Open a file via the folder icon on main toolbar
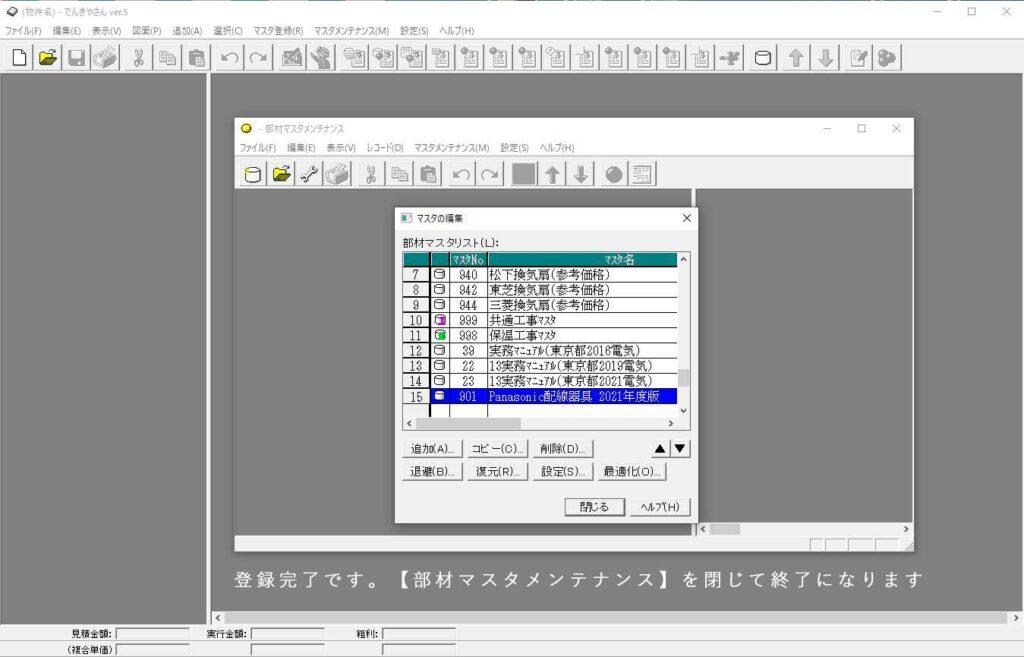Screen dimensions: 1024x657 (x=46, y=57)
